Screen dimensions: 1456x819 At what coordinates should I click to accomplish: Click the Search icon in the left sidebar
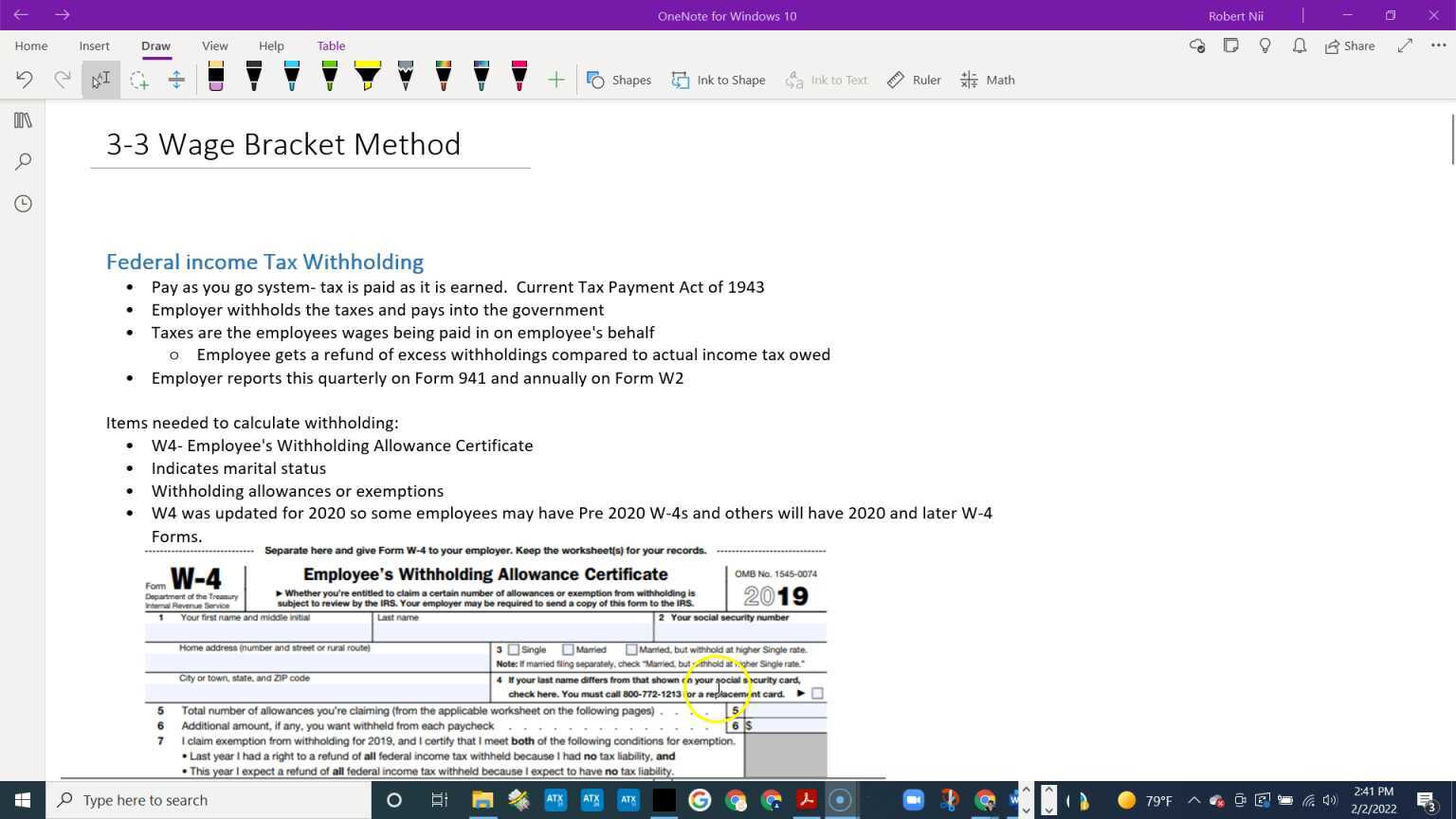[23, 161]
